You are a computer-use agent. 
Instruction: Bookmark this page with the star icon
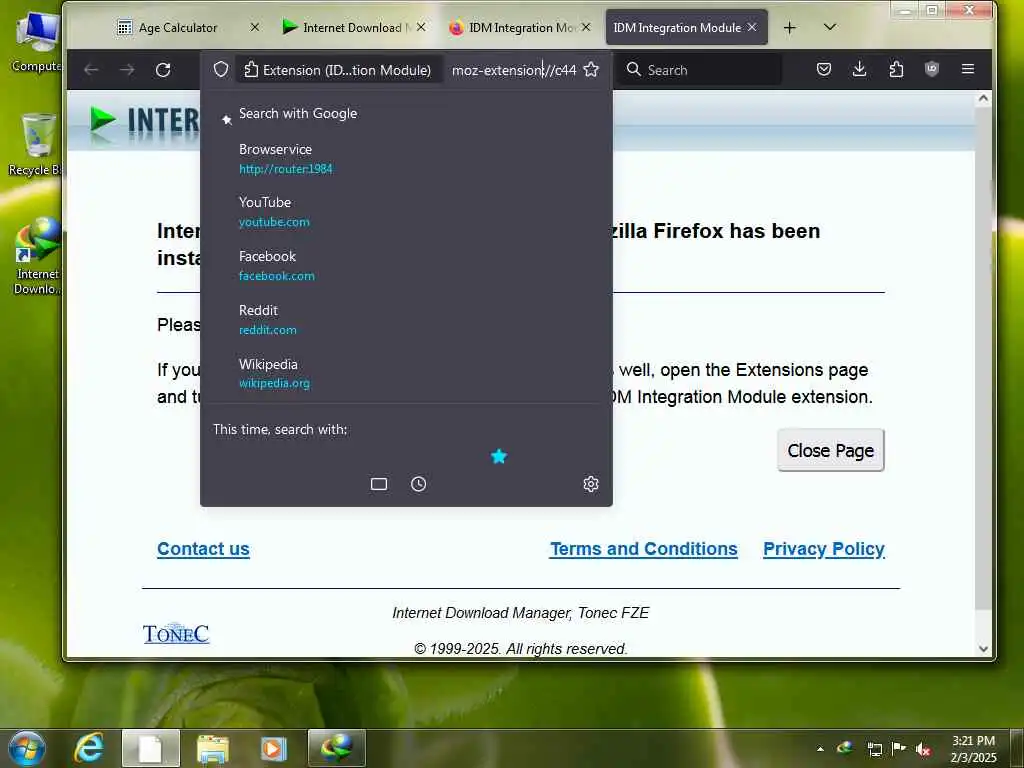tap(591, 69)
